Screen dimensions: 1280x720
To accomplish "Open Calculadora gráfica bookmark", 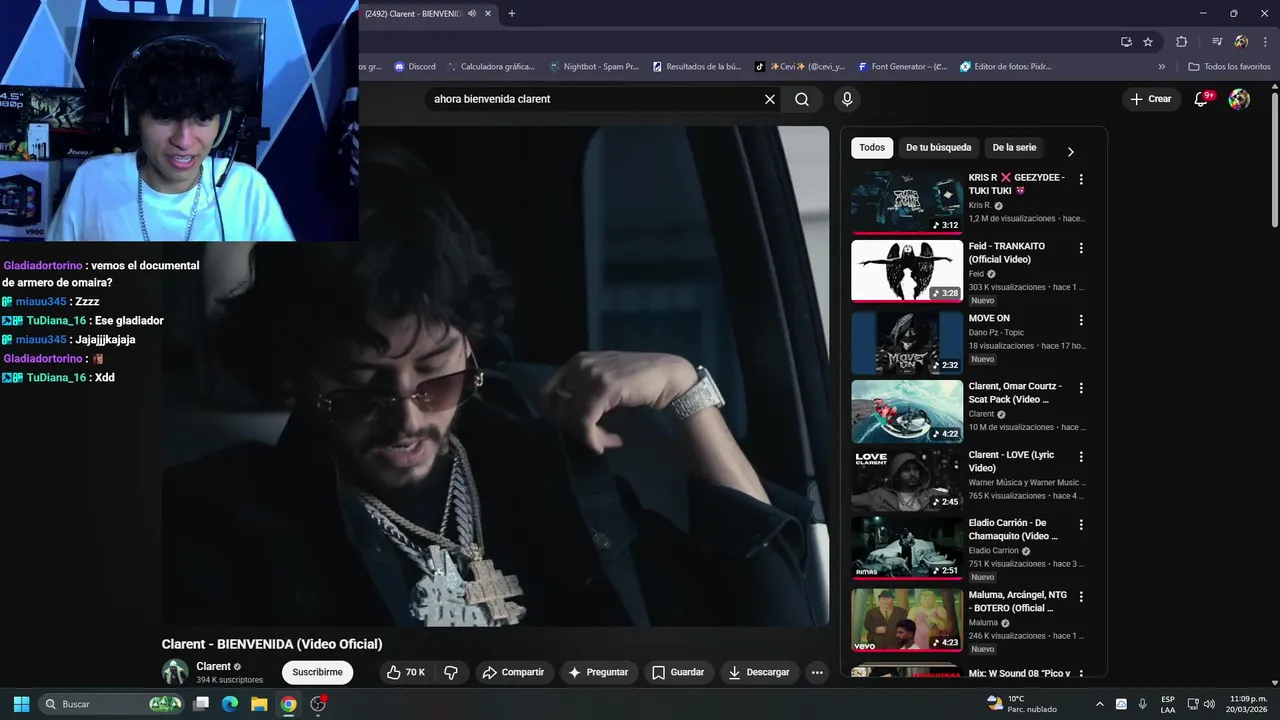I will pyautogui.click(x=491, y=67).
